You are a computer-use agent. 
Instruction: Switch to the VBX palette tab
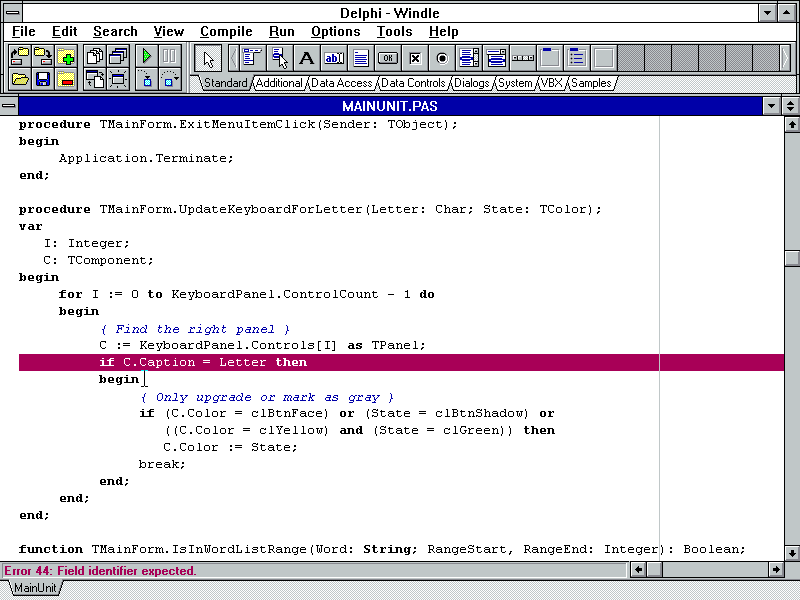551,83
